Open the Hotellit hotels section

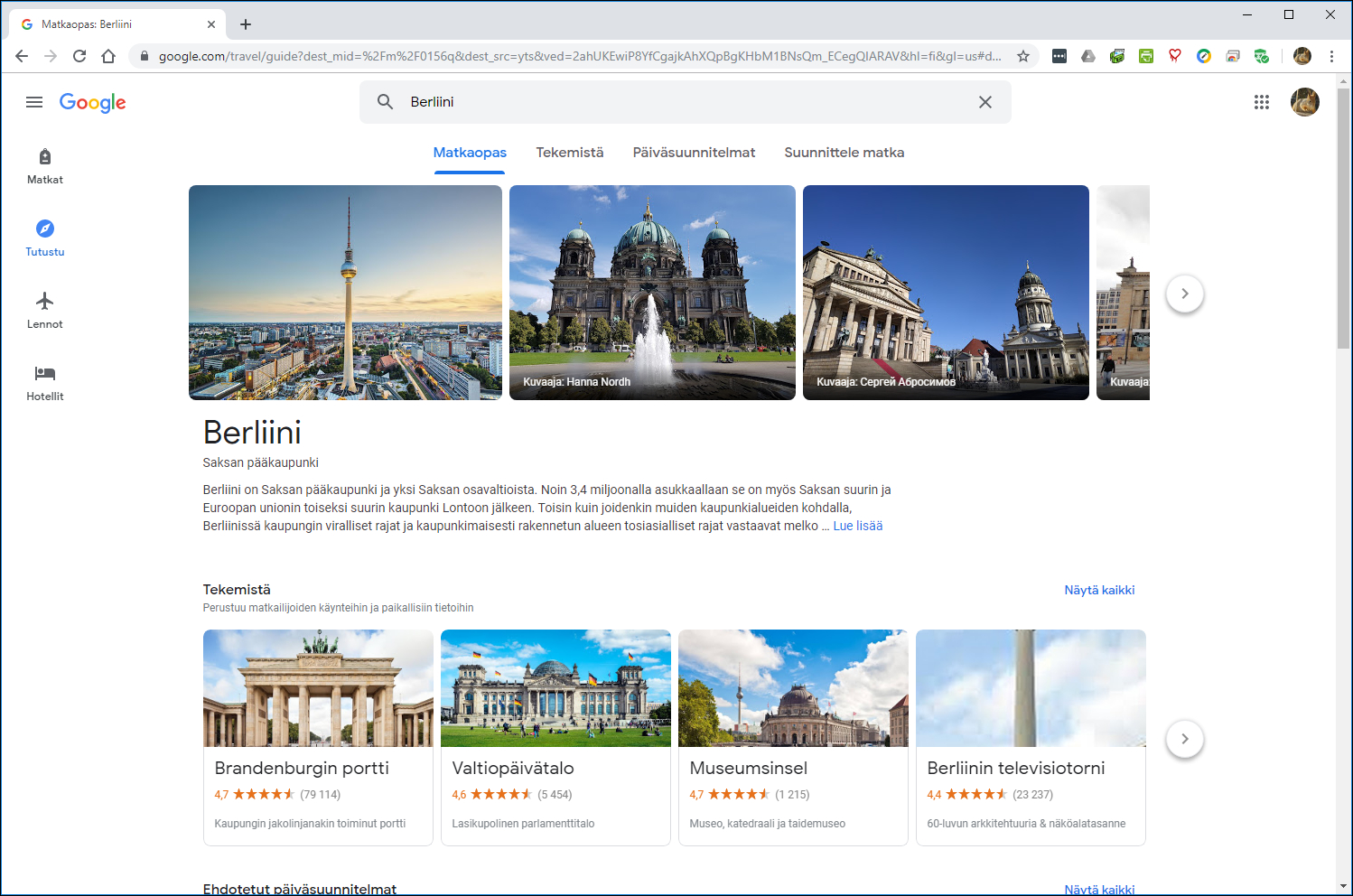44,381
